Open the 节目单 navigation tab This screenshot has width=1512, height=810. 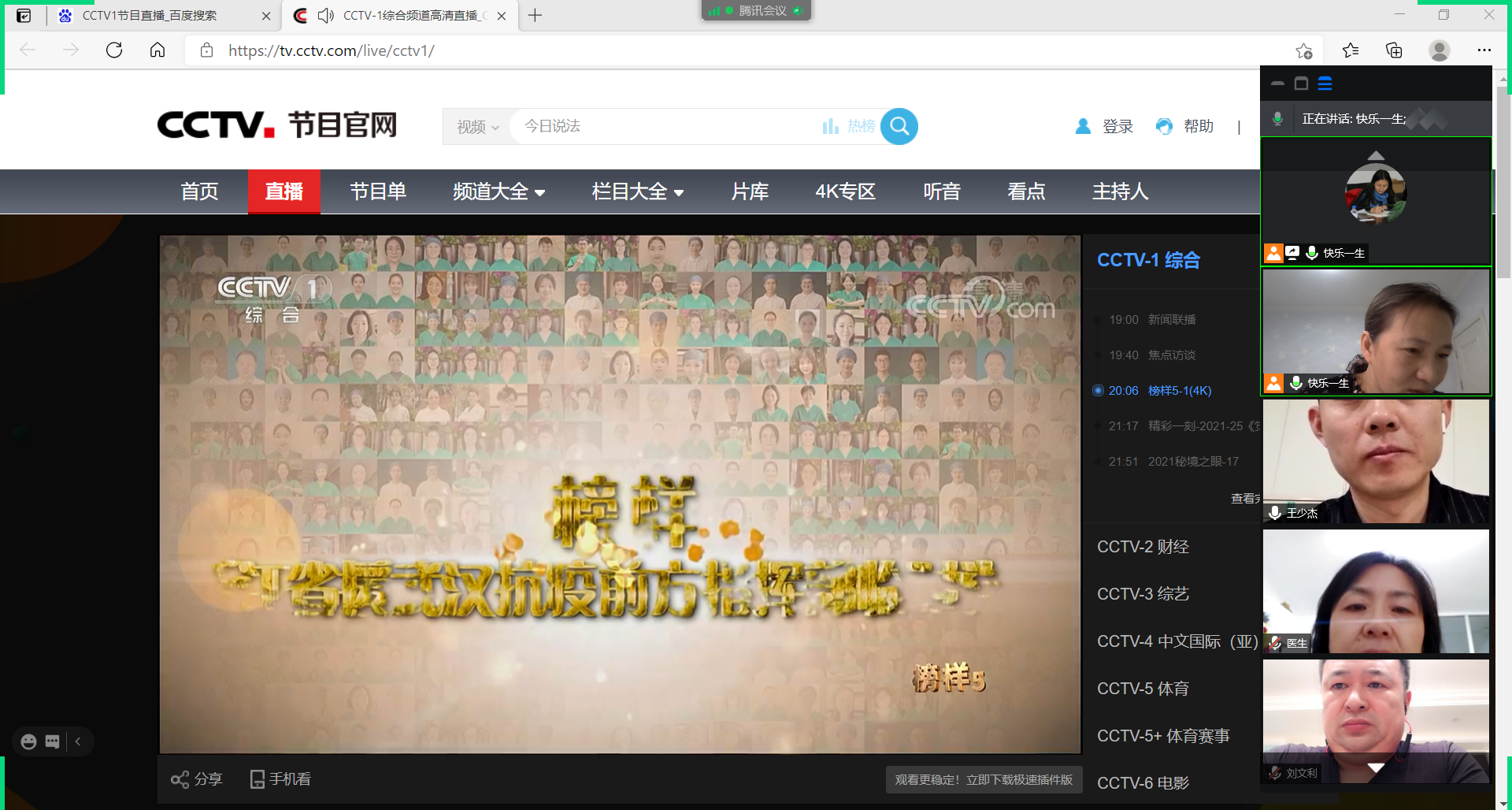pyautogui.click(x=378, y=191)
